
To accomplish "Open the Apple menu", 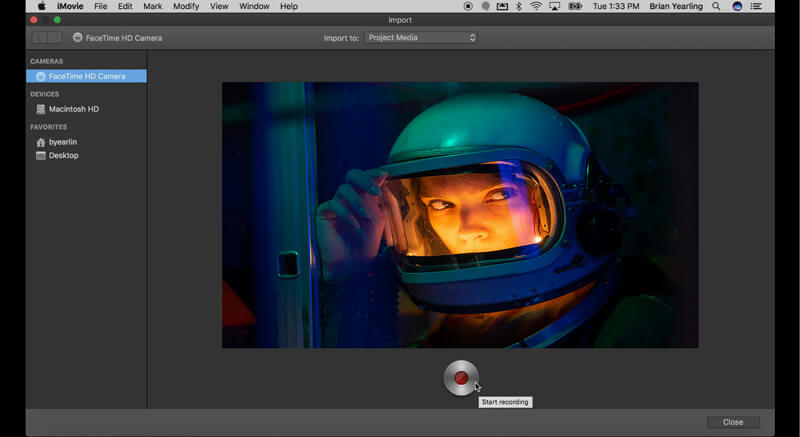I will tap(41, 6).
